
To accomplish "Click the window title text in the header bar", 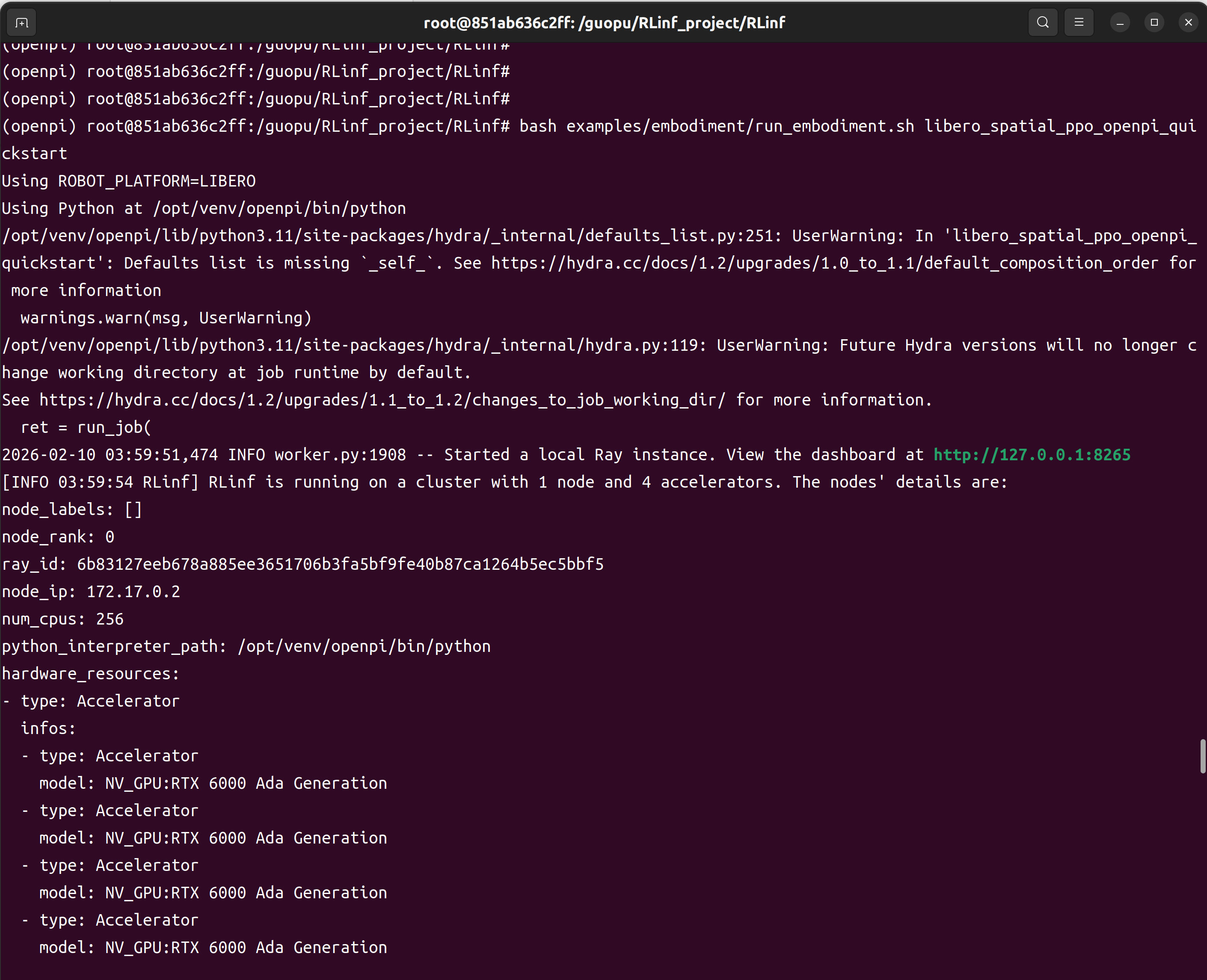I will coord(603,23).
